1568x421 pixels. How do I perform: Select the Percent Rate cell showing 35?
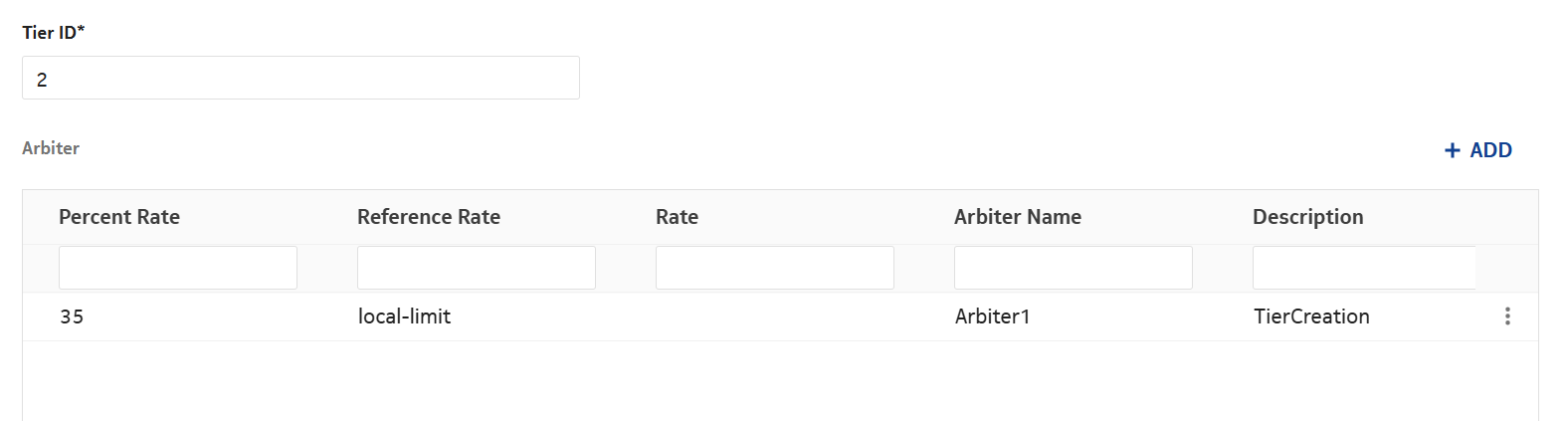tap(72, 316)
